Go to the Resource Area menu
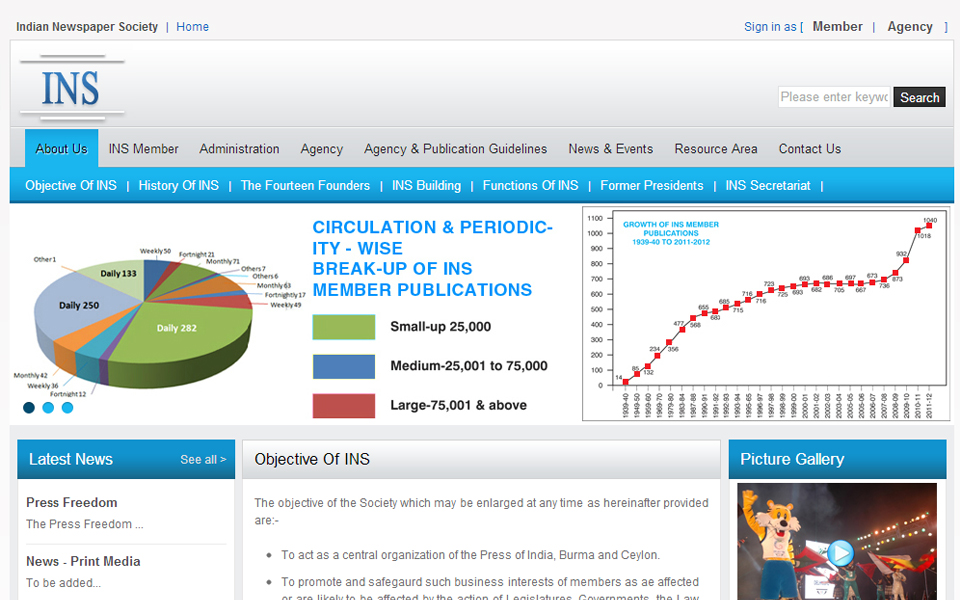This screenshot has height=600, width=960. pos(715,149)
